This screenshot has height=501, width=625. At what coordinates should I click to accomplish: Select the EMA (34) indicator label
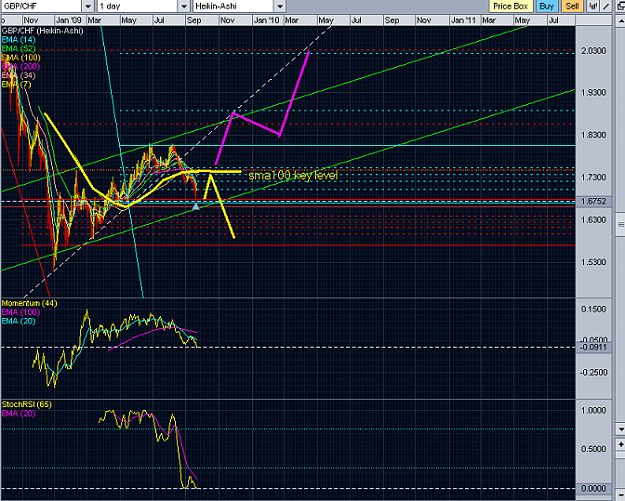click(x=18, y=75)
